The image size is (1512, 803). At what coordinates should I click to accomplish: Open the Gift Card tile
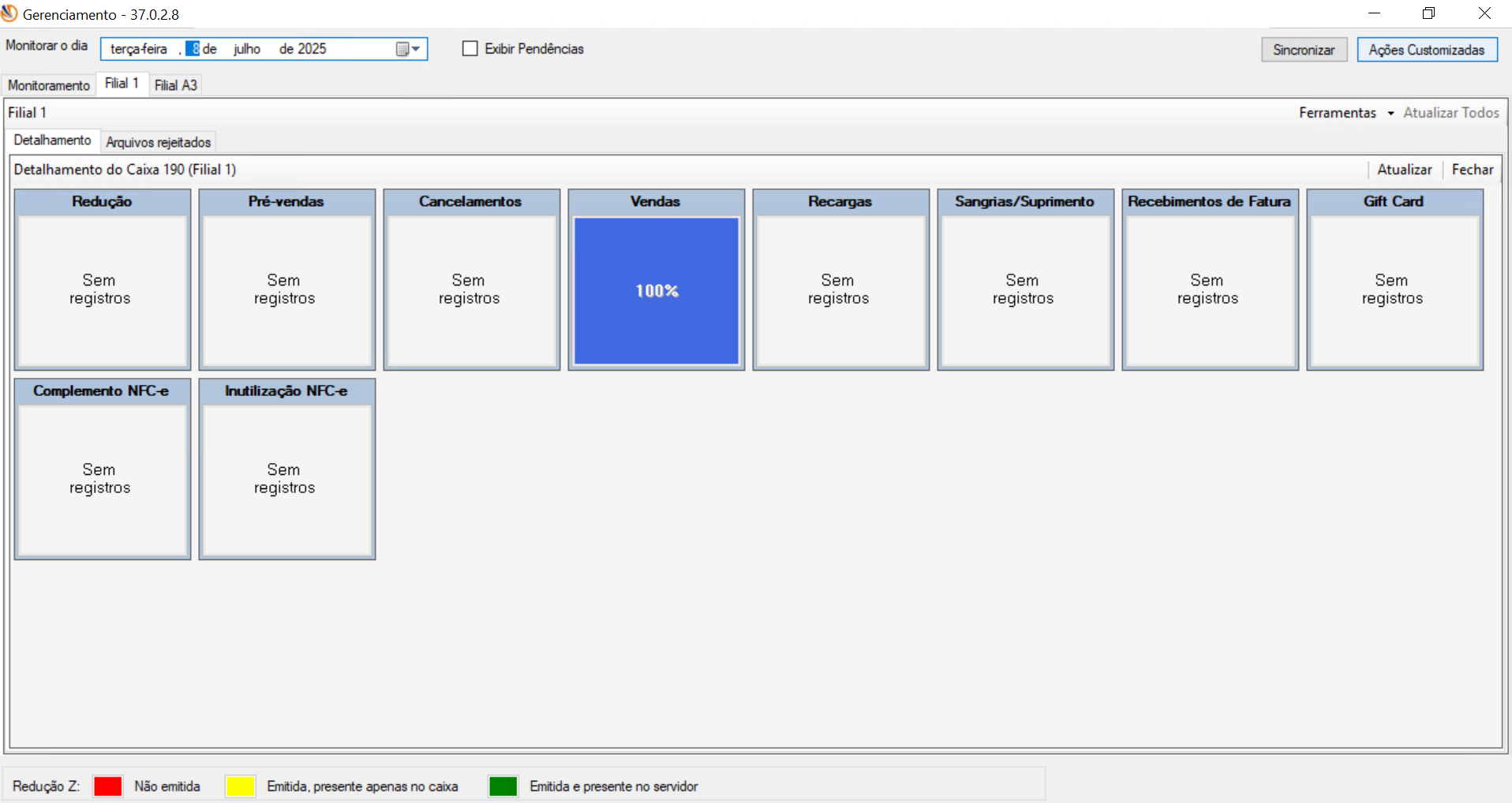(x=1395, y=280)
